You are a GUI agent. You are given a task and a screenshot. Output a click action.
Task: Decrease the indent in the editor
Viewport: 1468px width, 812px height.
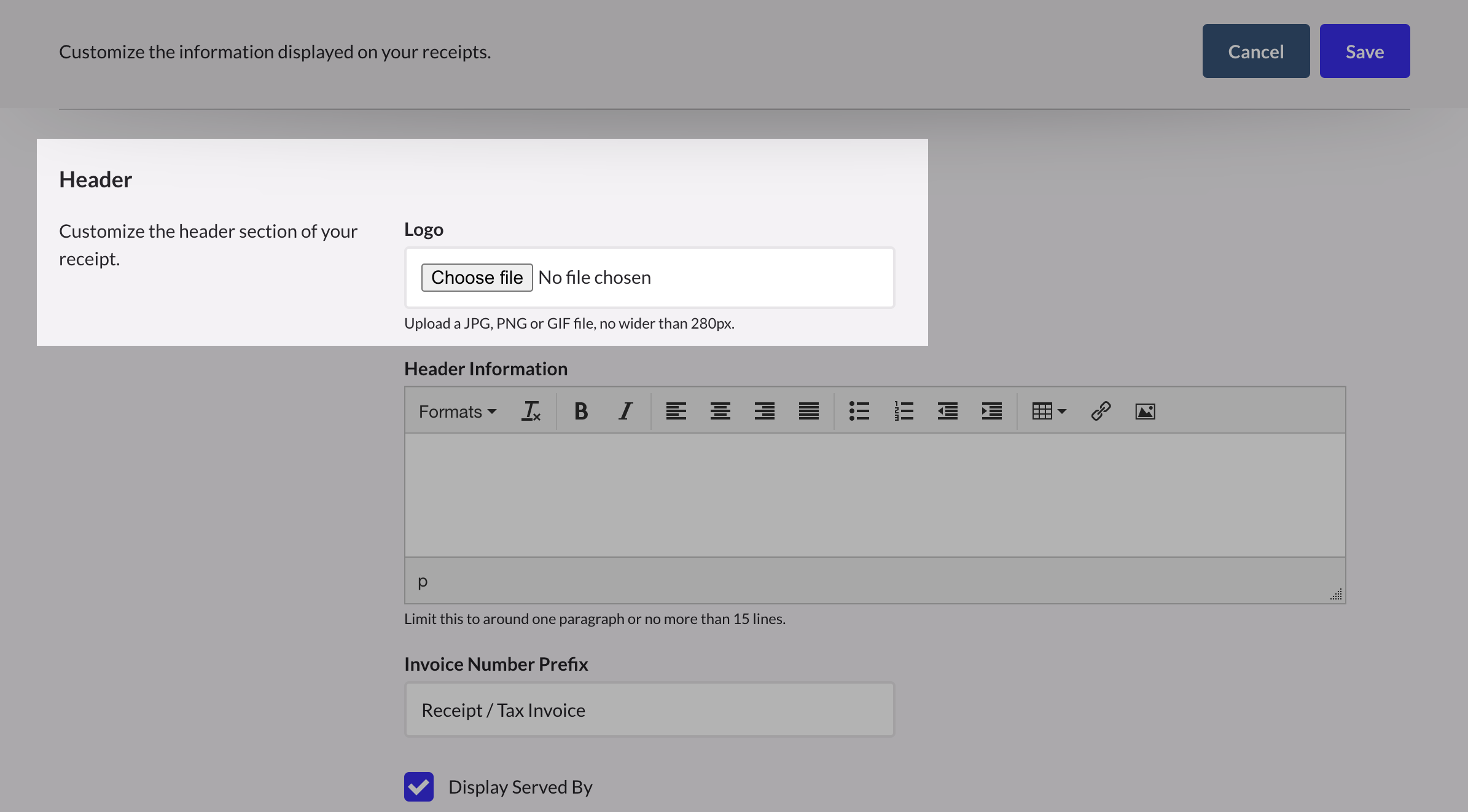tap(948, 411)
